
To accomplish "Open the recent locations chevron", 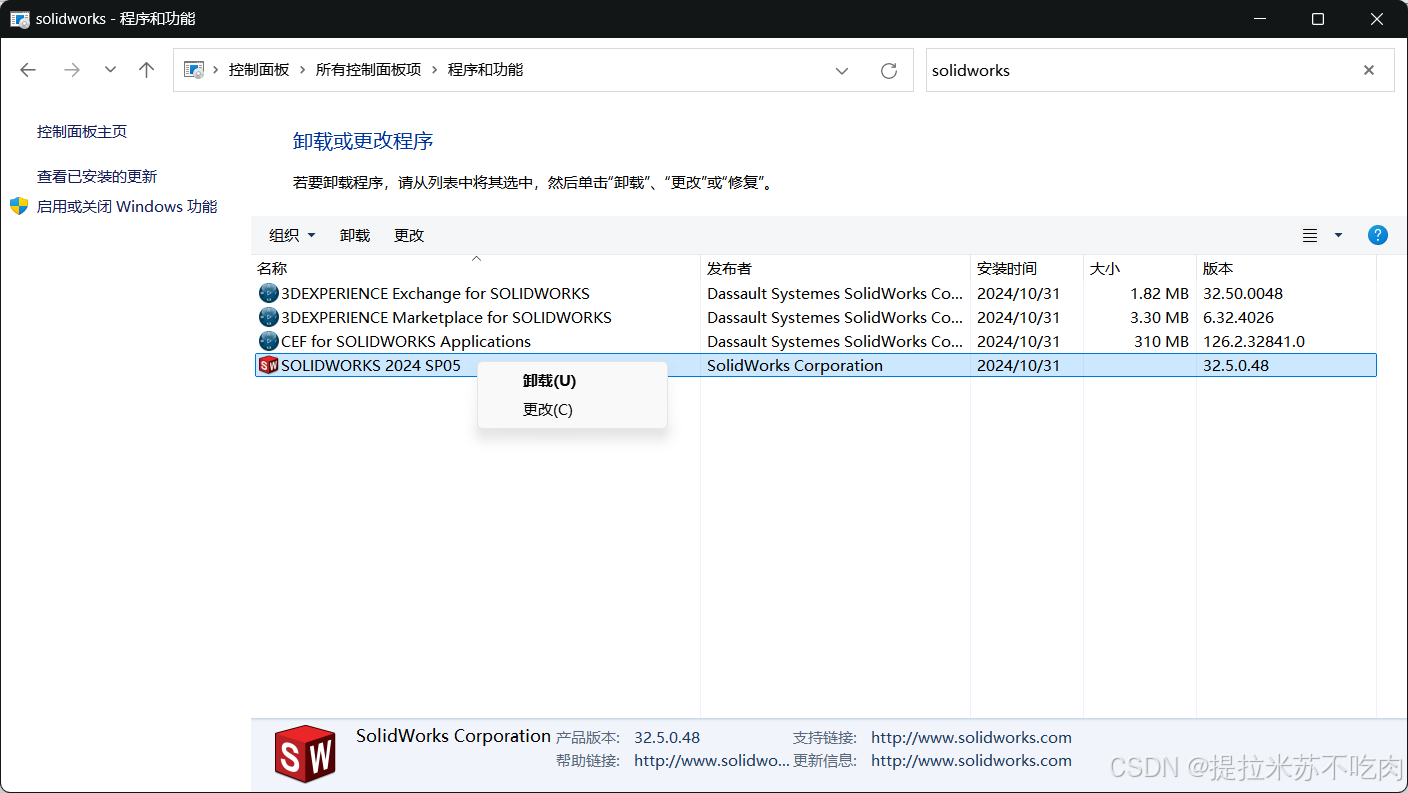I will point(110,70).
